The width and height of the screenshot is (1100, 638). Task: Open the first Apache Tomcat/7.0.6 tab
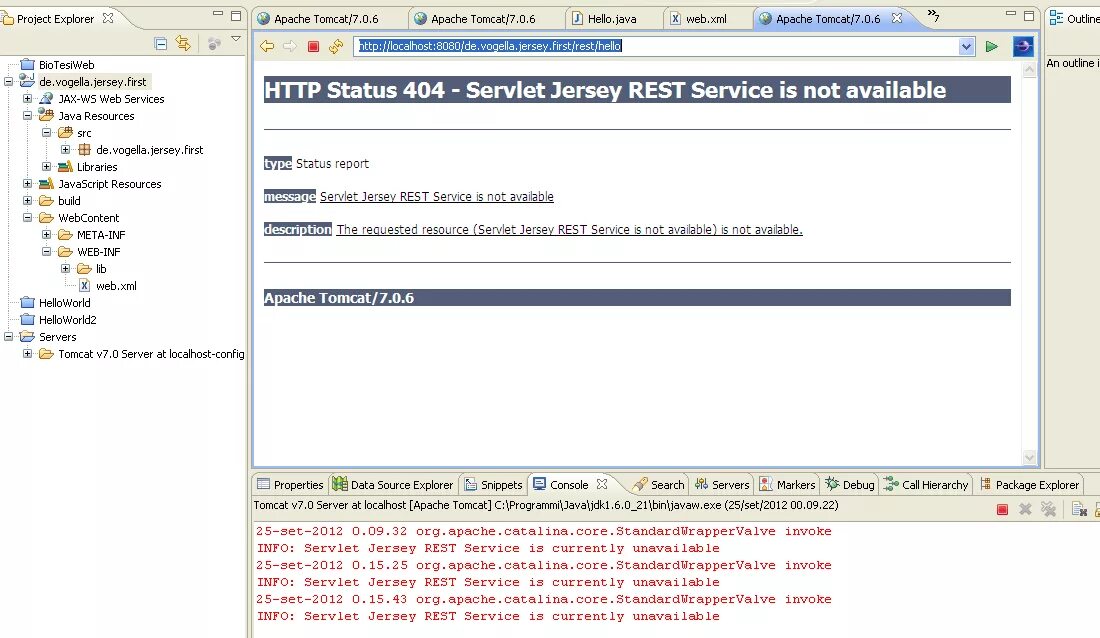(318, 19)
